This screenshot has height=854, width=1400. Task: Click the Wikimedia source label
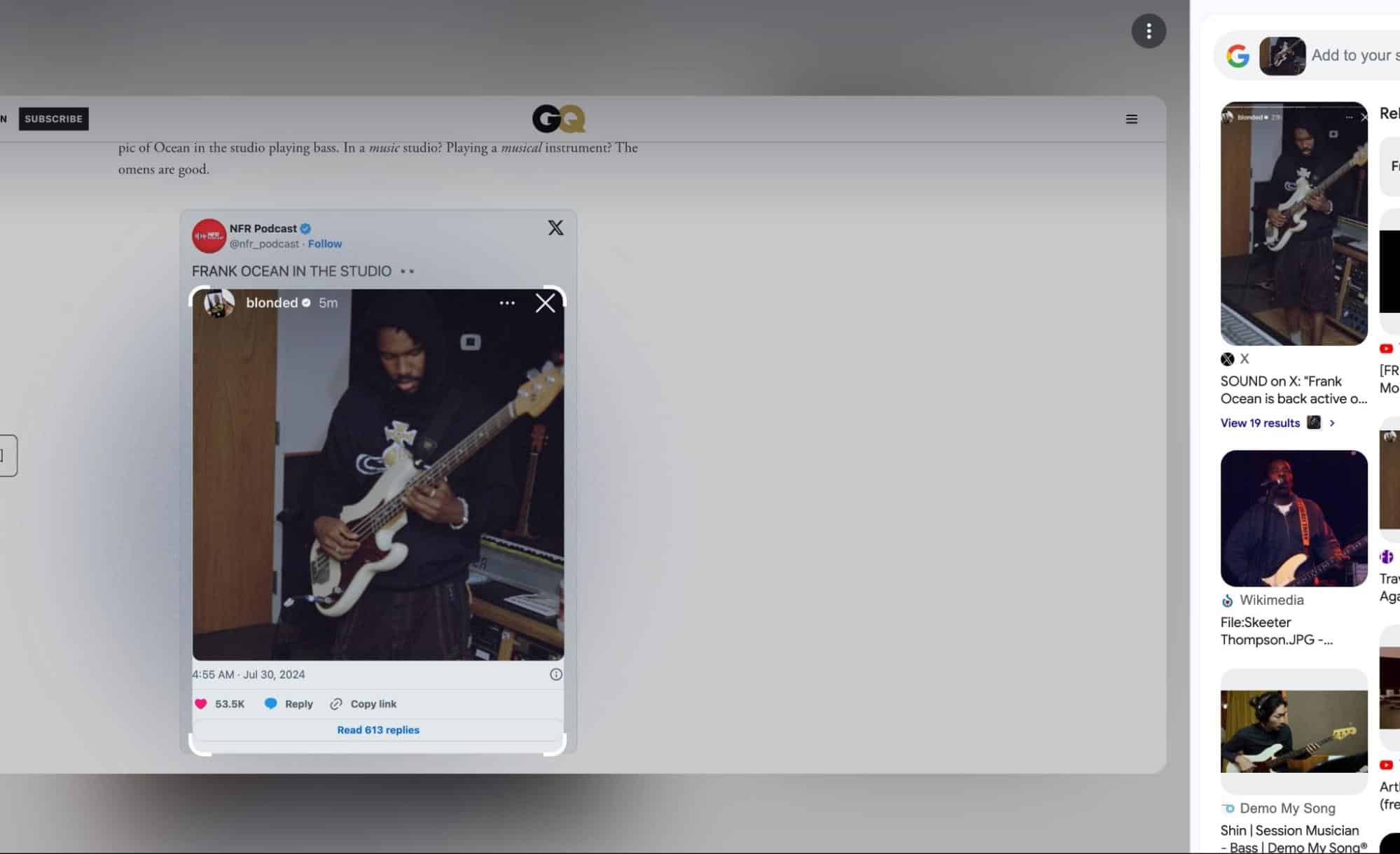[1271, 600]
